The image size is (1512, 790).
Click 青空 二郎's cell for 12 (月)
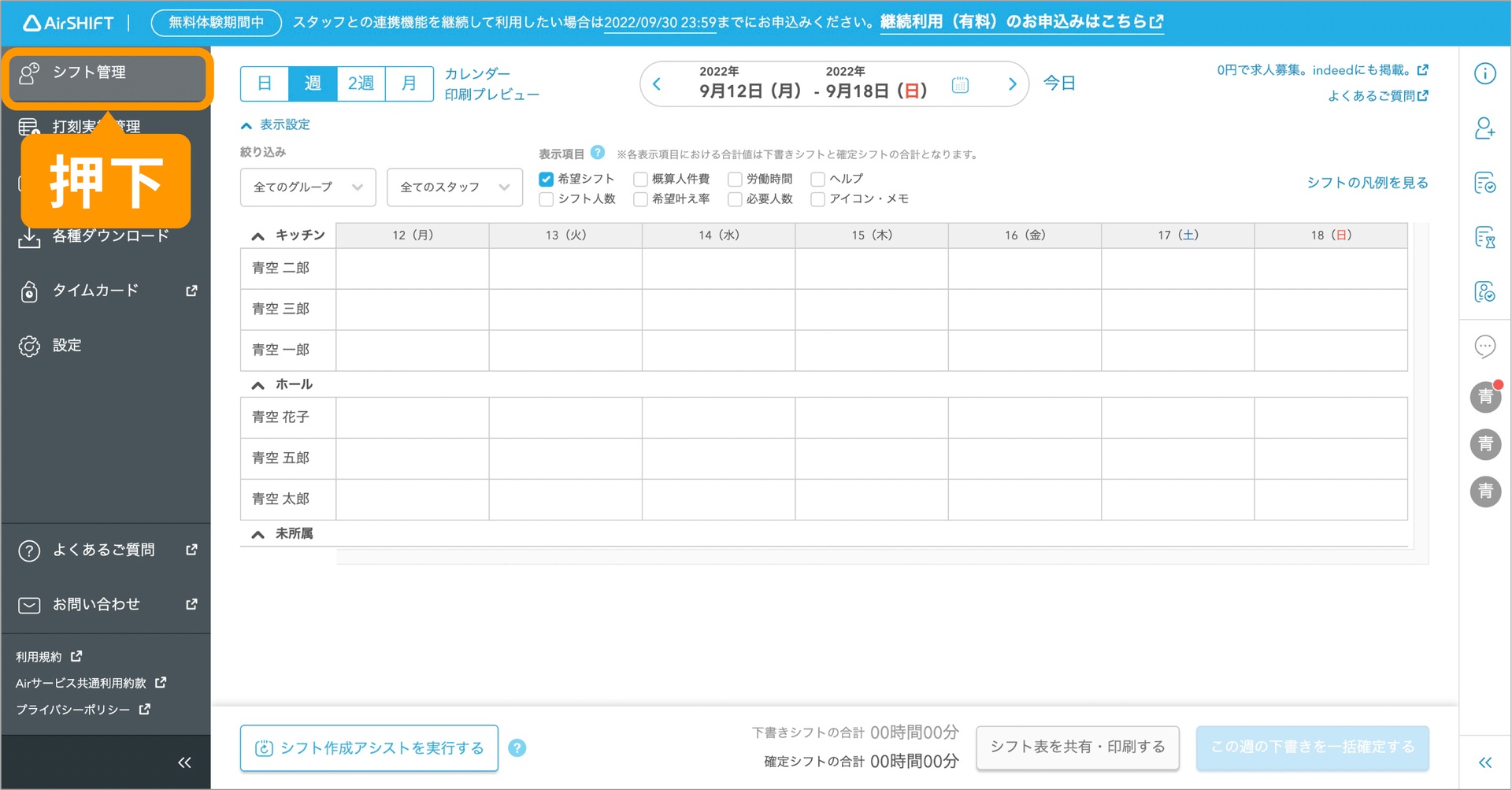click(412, 269)
